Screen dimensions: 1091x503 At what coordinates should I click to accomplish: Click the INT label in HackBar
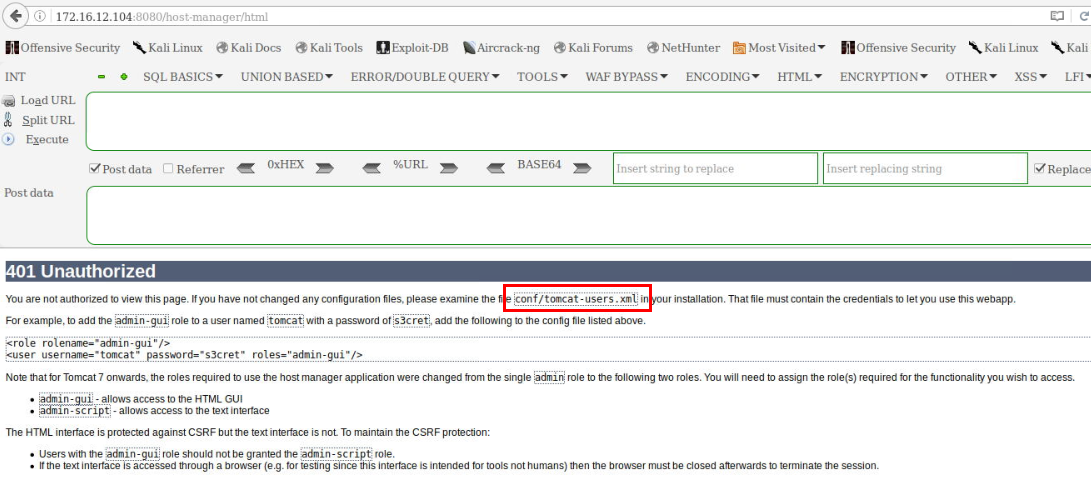[x=15, y=77]
